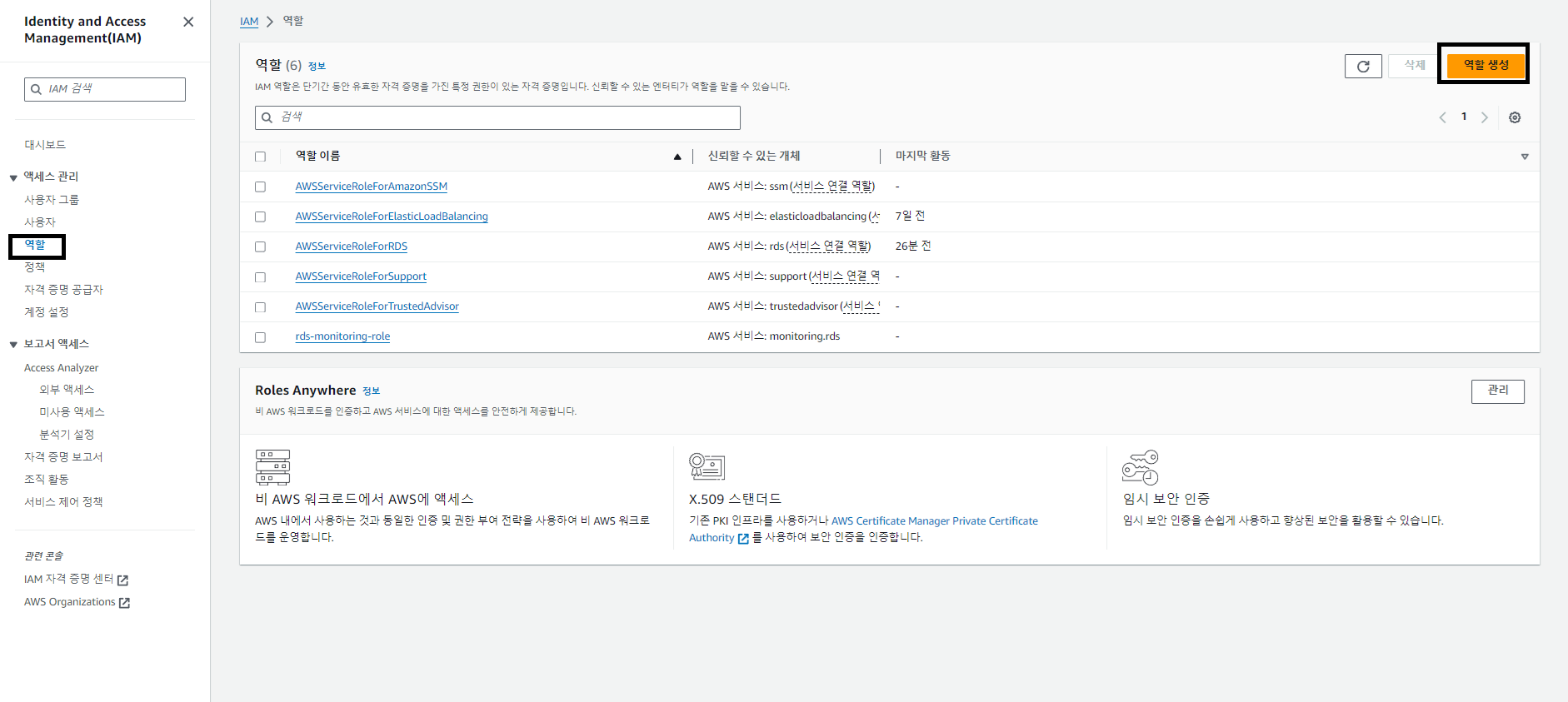Open AWSServiceRoleForSupport role link
Screen dimensions: 1568x702
tap(361, 276)
